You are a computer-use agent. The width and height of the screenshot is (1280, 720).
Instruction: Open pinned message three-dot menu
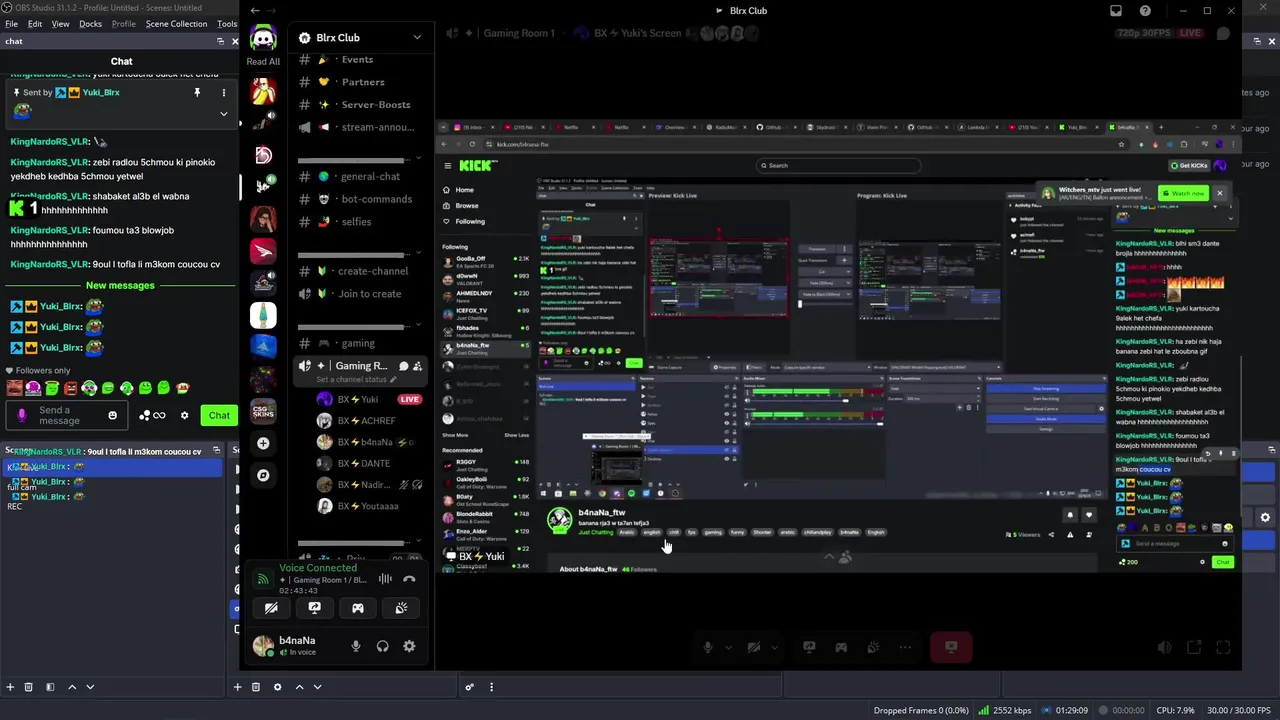pyautogui.click(x=224, y=92)
